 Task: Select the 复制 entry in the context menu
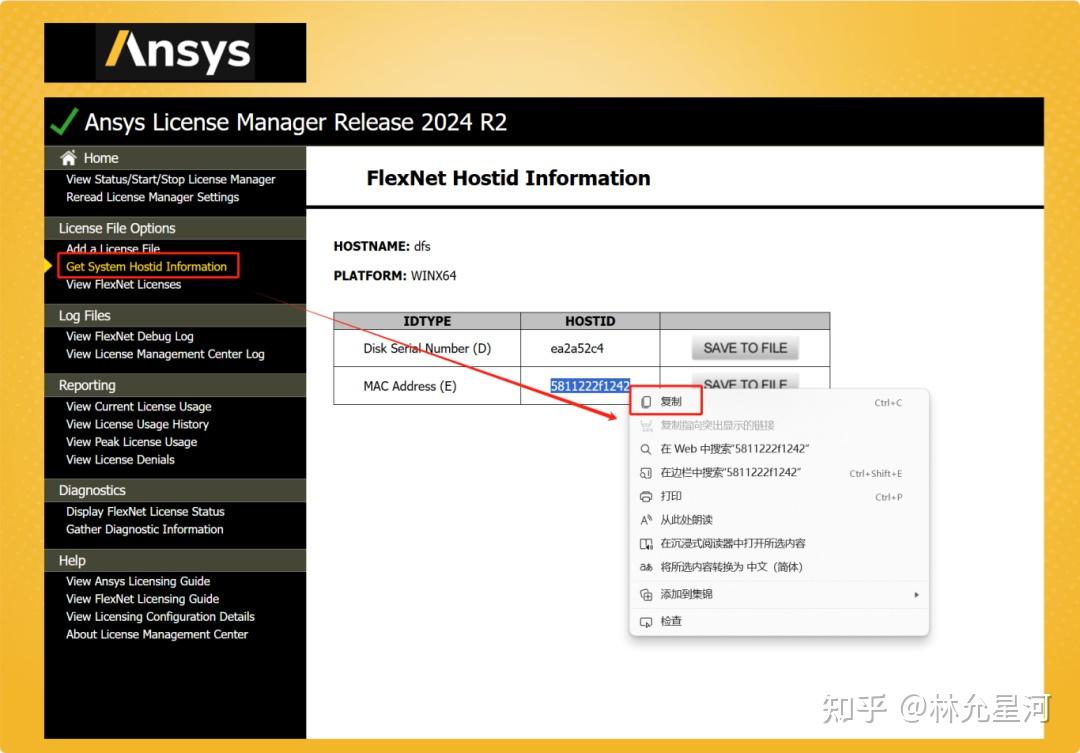672,400
